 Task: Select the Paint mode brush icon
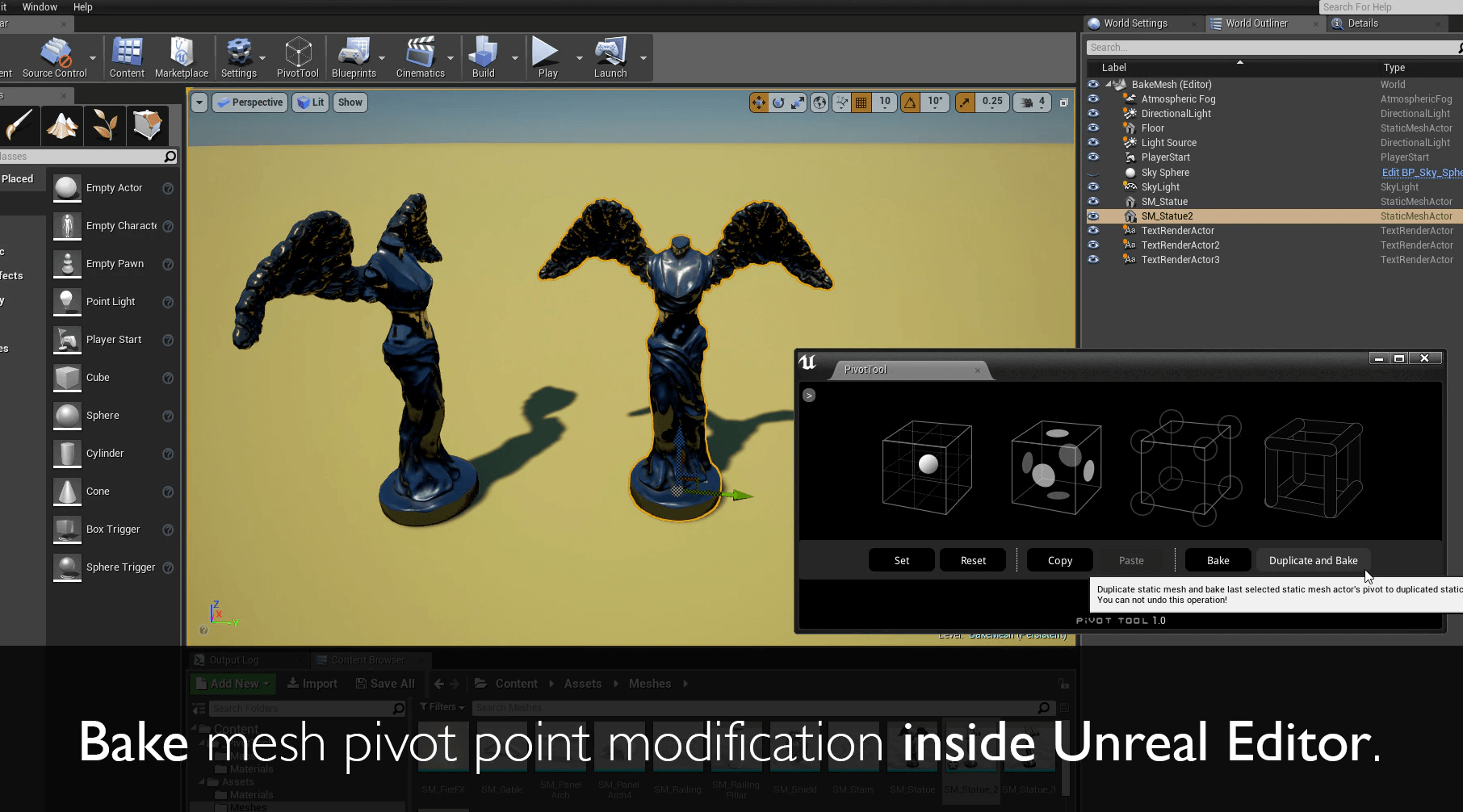coord(19,125)
